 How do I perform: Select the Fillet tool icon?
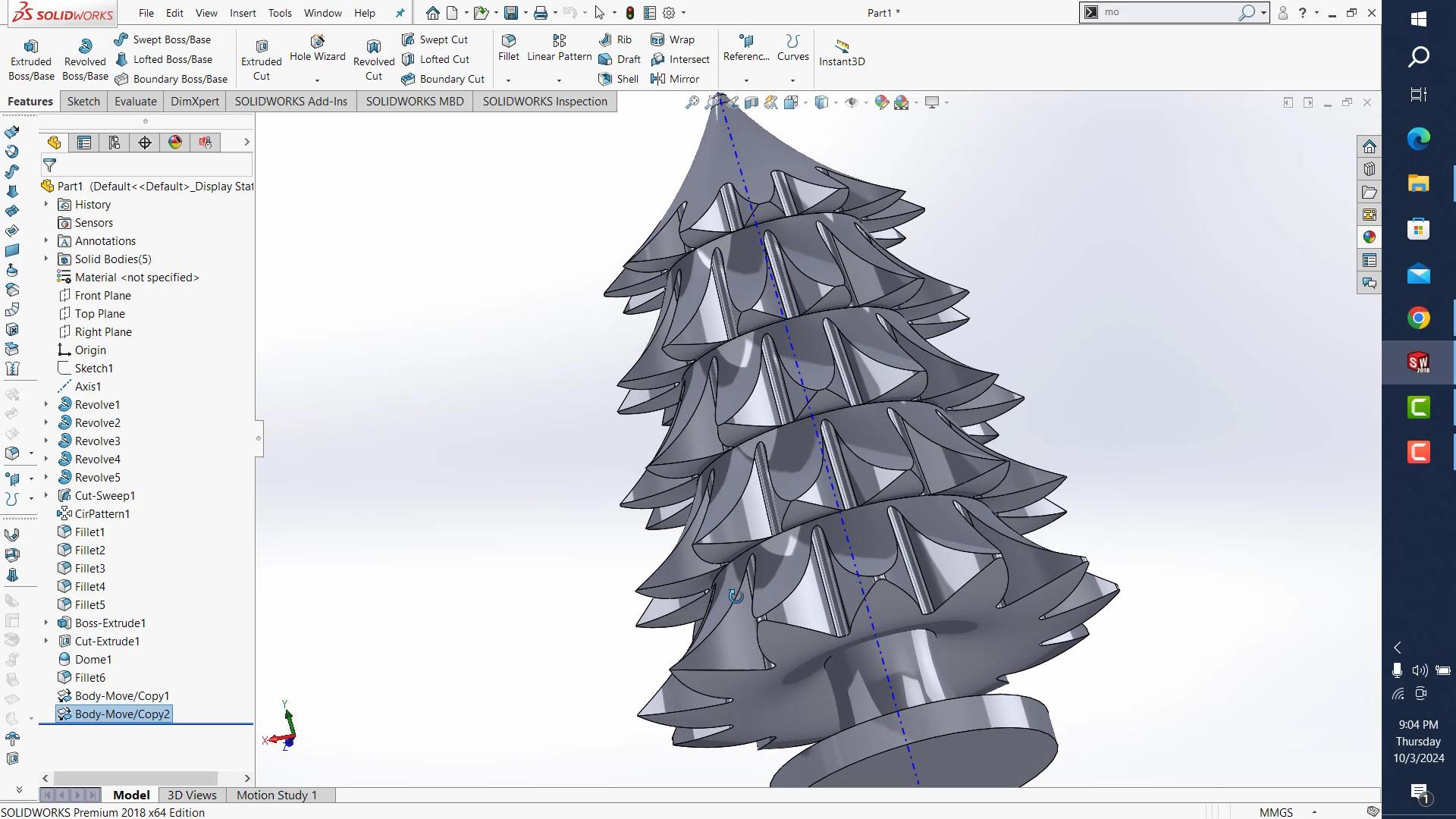click(x=509, y=40)
